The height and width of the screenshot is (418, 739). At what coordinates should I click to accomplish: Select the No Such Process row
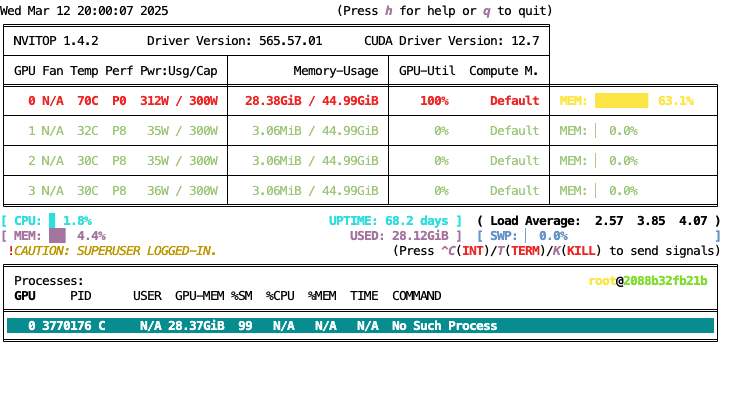coord(361,326)
